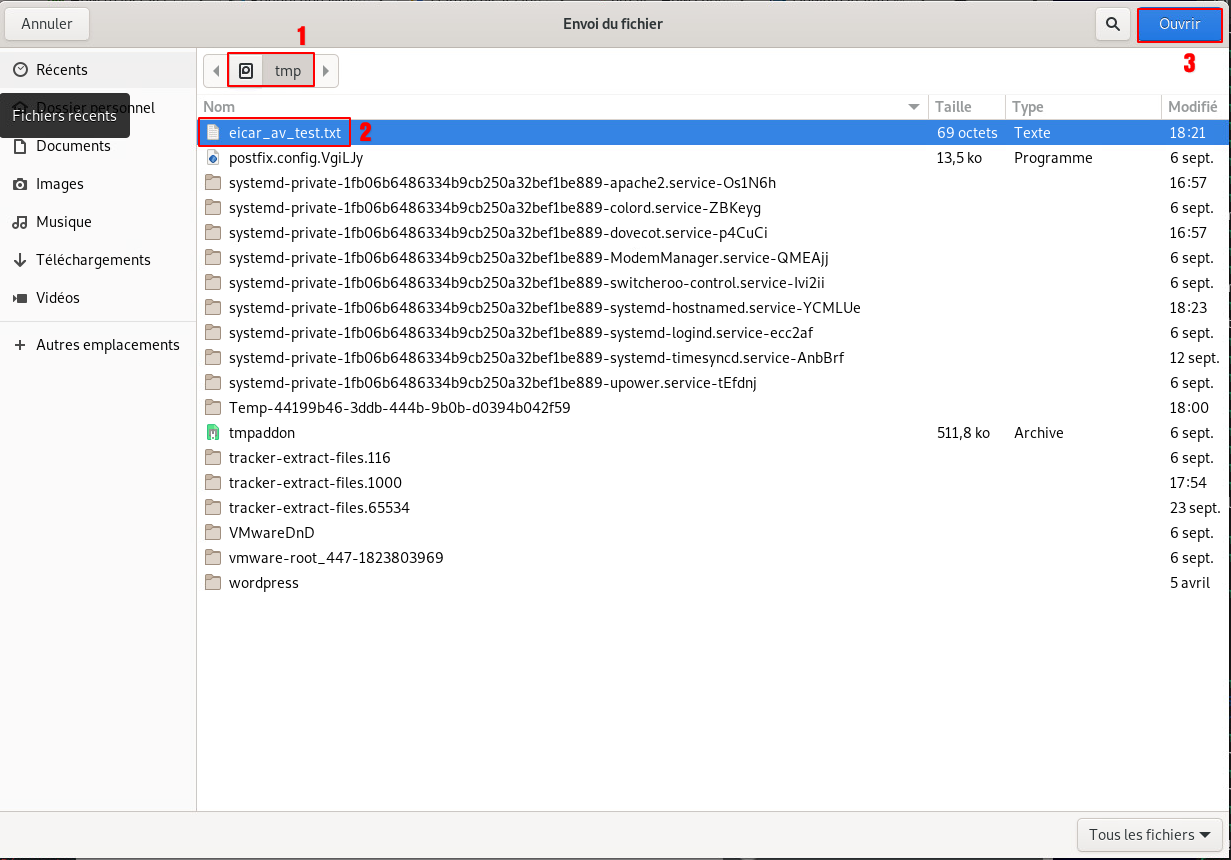Go to Téléchargements in sidebar
Image resolution: width=1231 pixels, height=860 pixels.
(93, 260)
